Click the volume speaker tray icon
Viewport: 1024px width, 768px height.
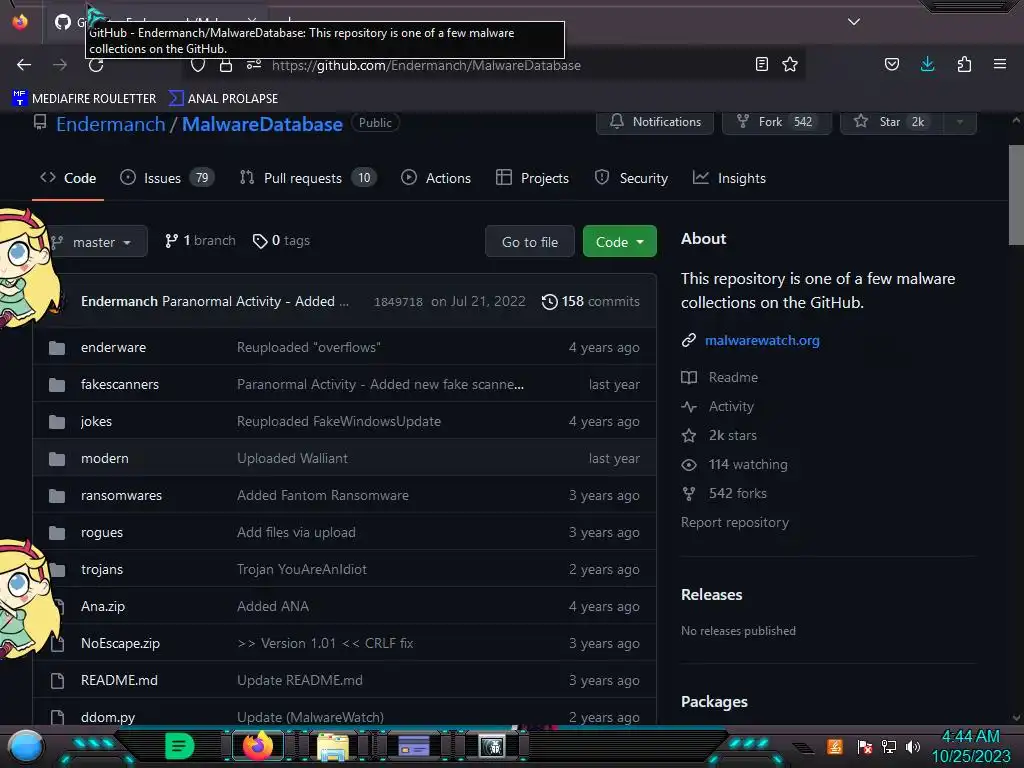tap(913, 746)
